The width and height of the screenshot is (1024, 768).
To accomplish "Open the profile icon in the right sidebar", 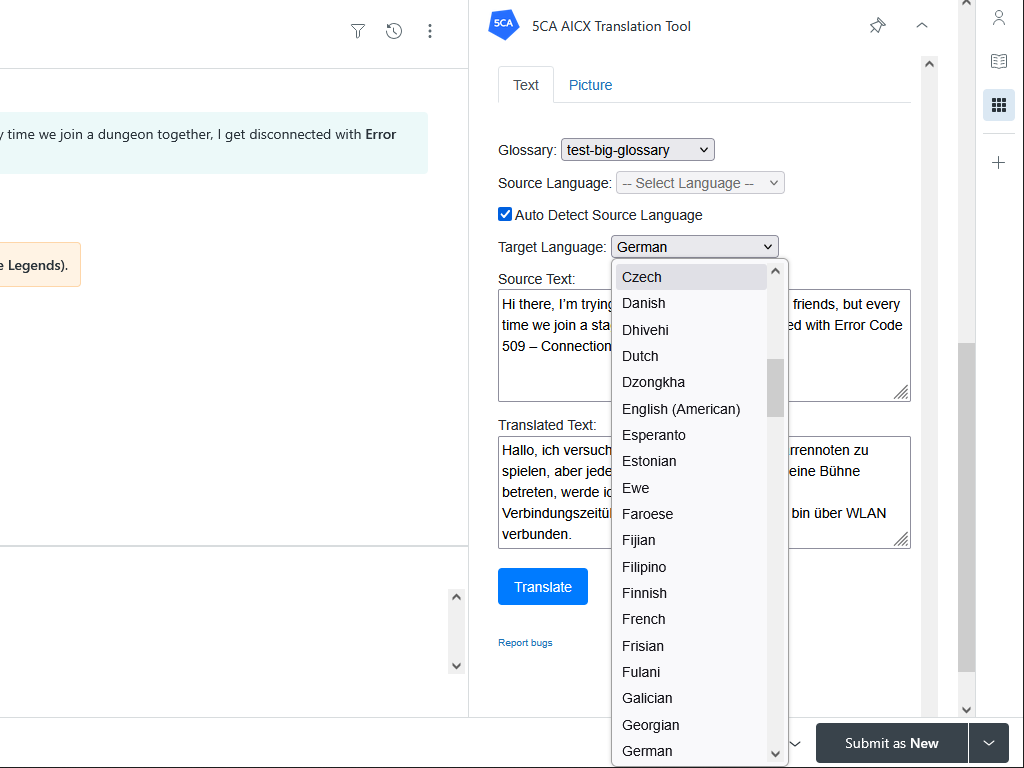I will coord(998,17).
